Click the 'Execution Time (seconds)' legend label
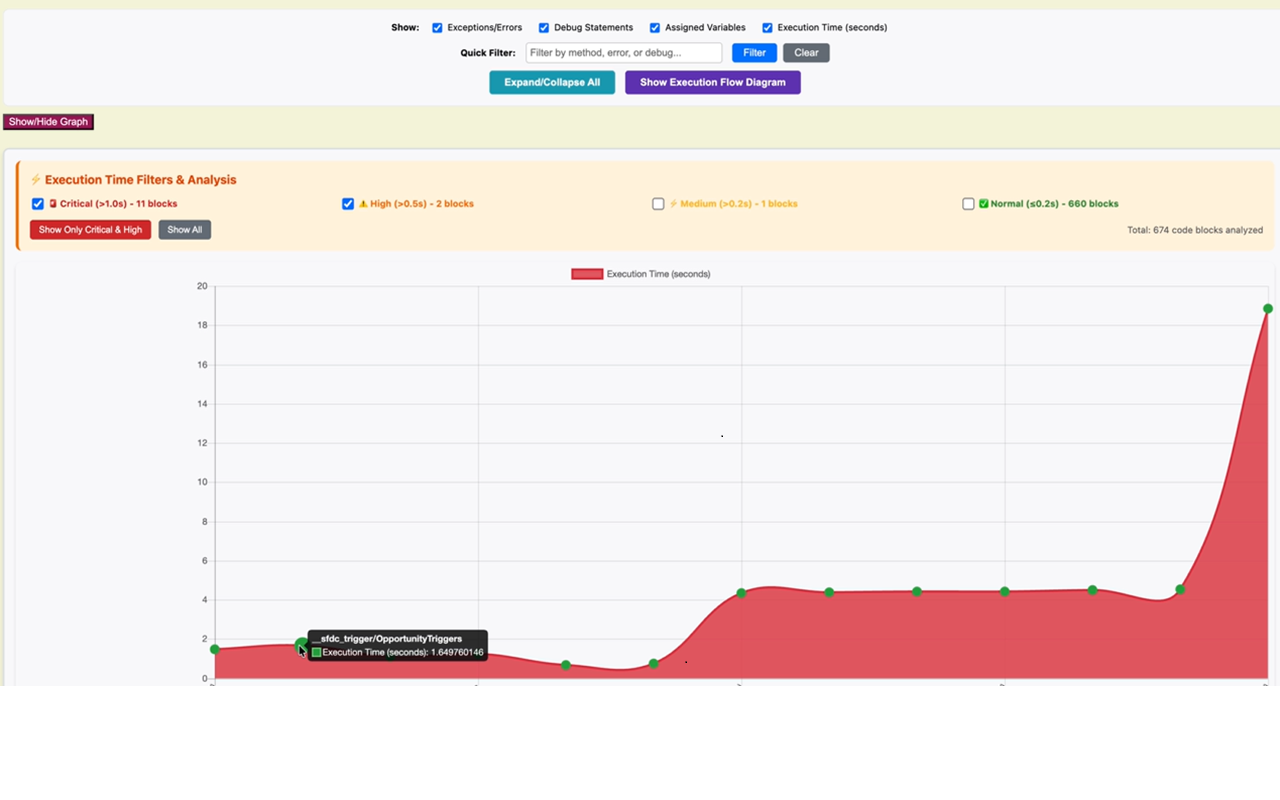 click(658, 274)
